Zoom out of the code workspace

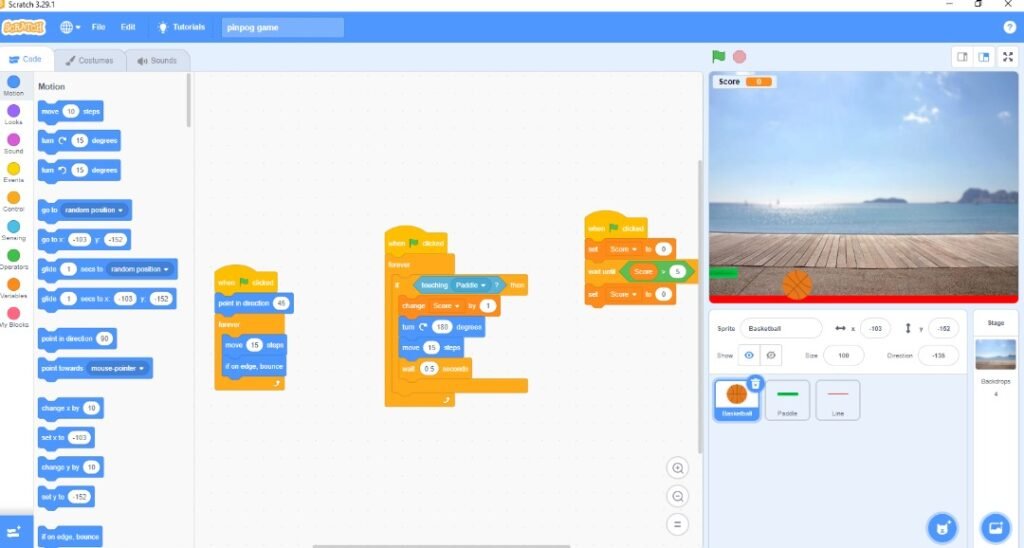(679, 496)
